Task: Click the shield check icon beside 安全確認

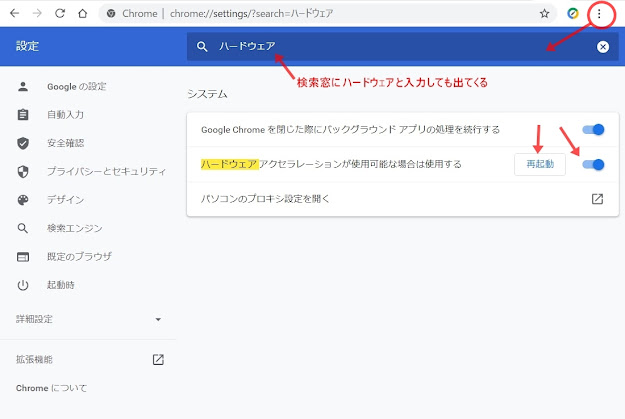Action: tap(23, 143)
